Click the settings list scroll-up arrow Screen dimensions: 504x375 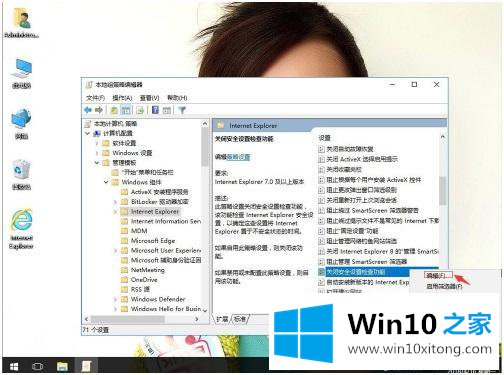443,137
